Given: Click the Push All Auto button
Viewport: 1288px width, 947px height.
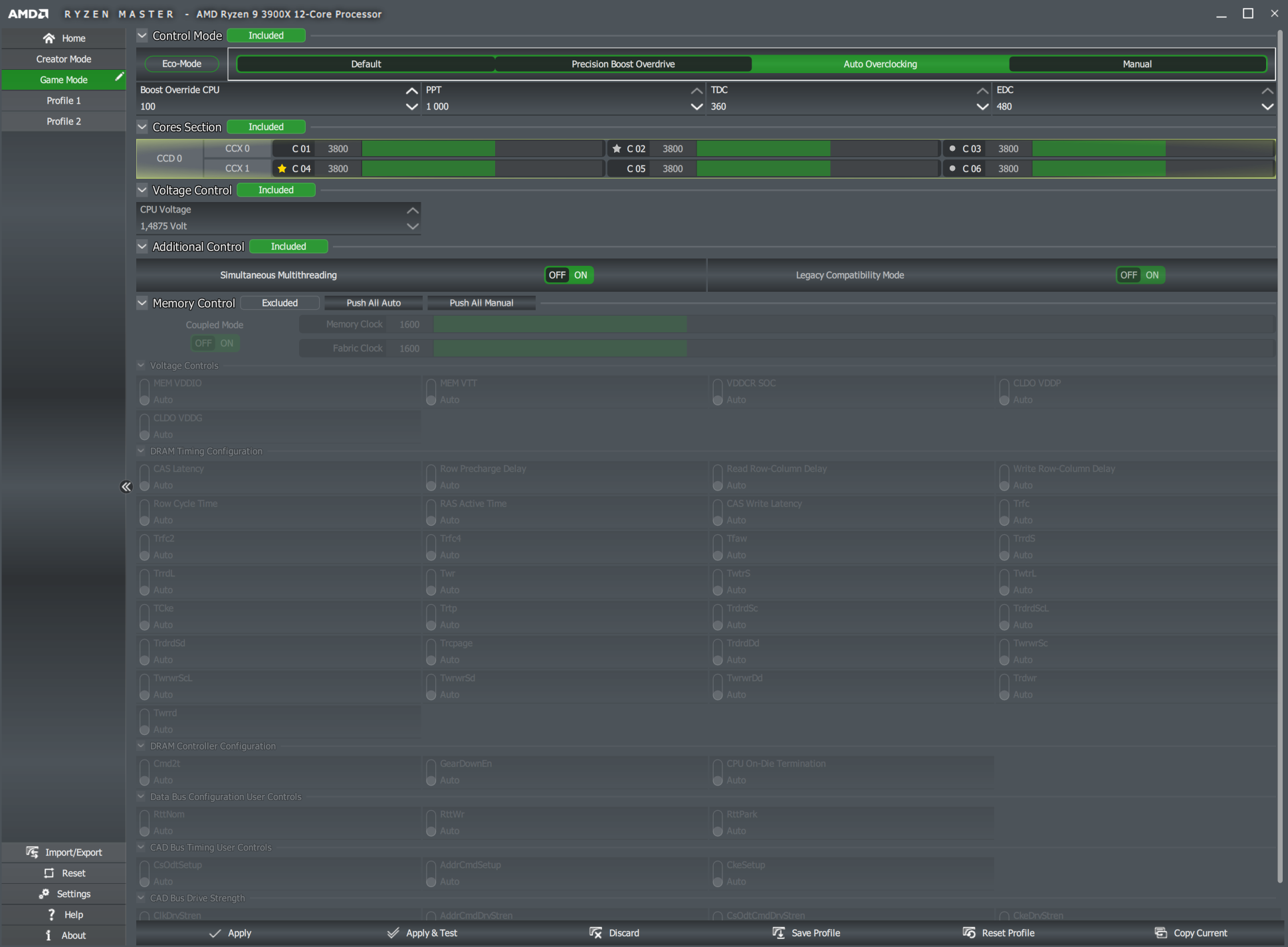Looking at the screenshot, I should 374,303.
